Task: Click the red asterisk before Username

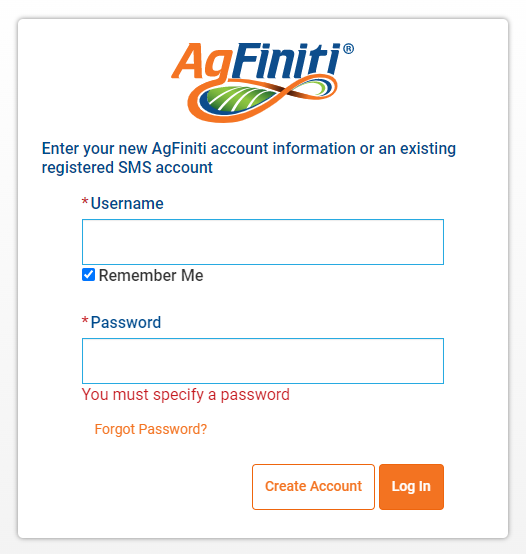Action: [85, 202]
